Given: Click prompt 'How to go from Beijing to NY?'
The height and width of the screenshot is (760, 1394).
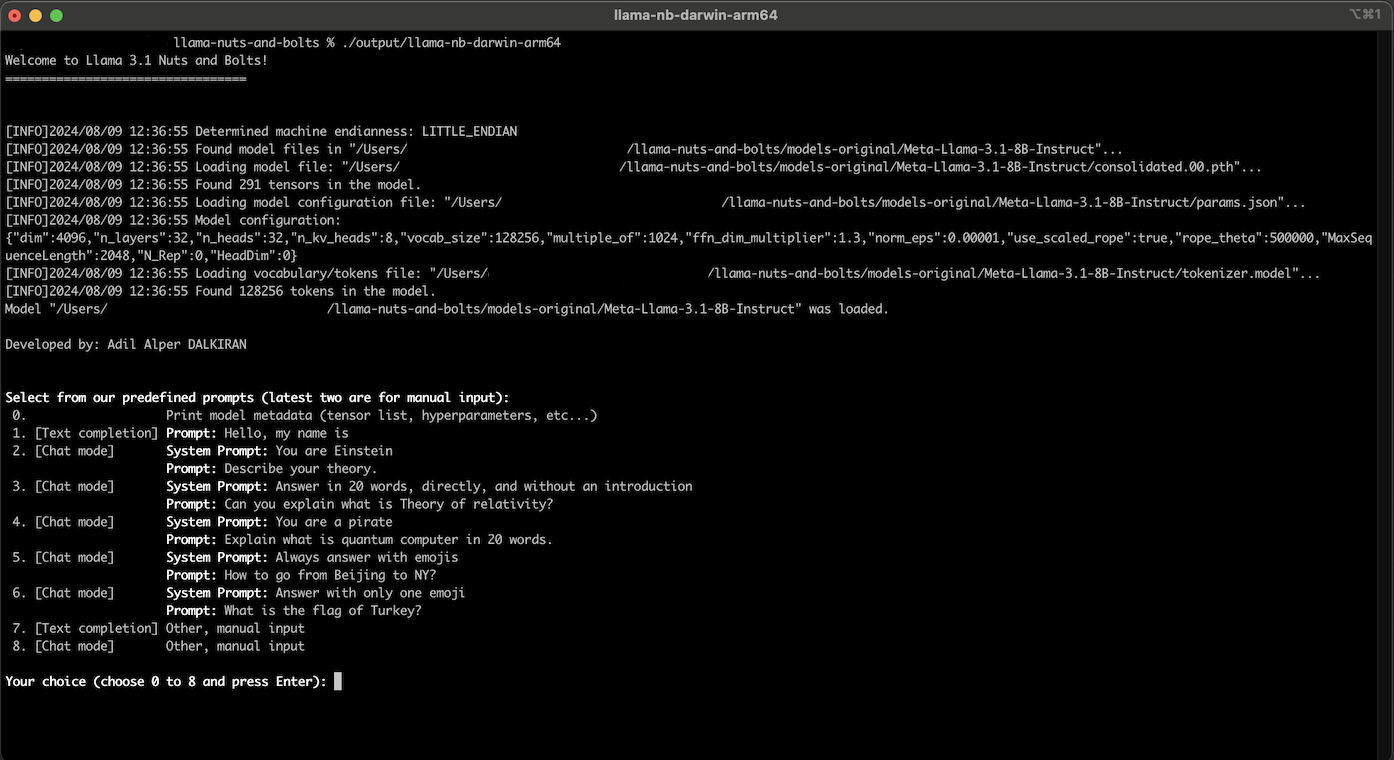Looking at the screenshot, I should [330, 575].
